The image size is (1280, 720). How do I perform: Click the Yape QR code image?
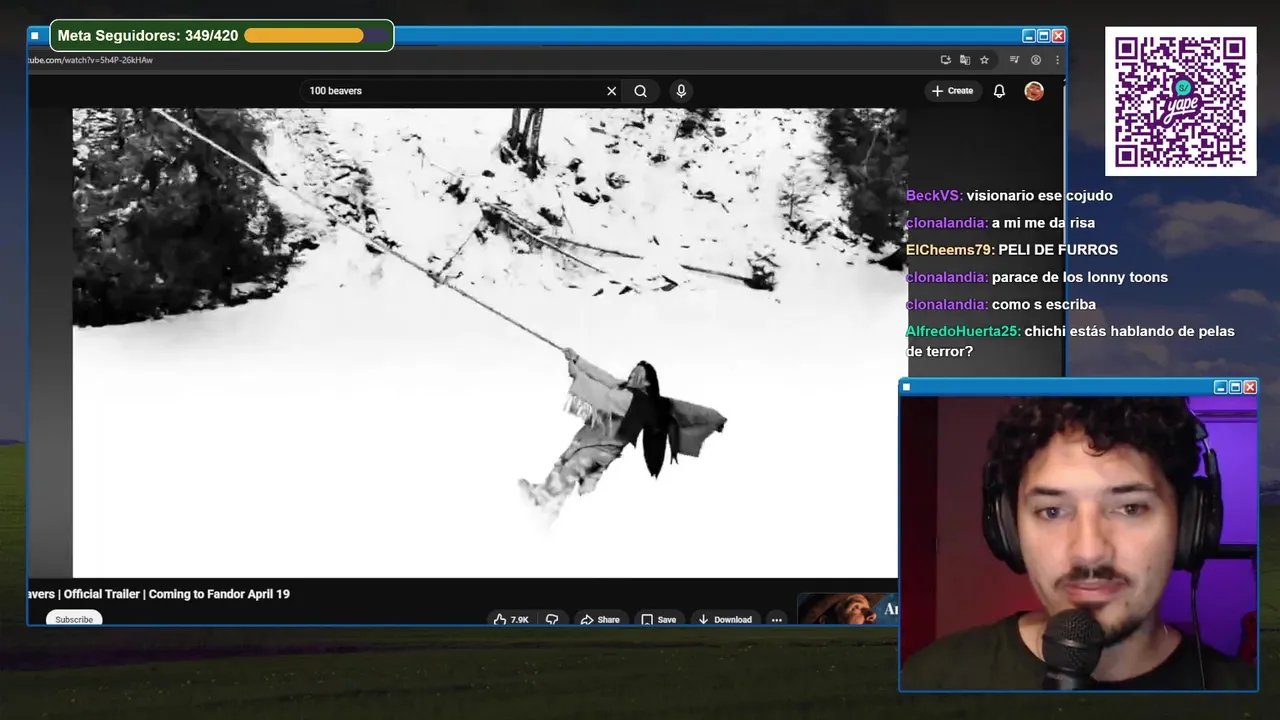[1180, 101]
